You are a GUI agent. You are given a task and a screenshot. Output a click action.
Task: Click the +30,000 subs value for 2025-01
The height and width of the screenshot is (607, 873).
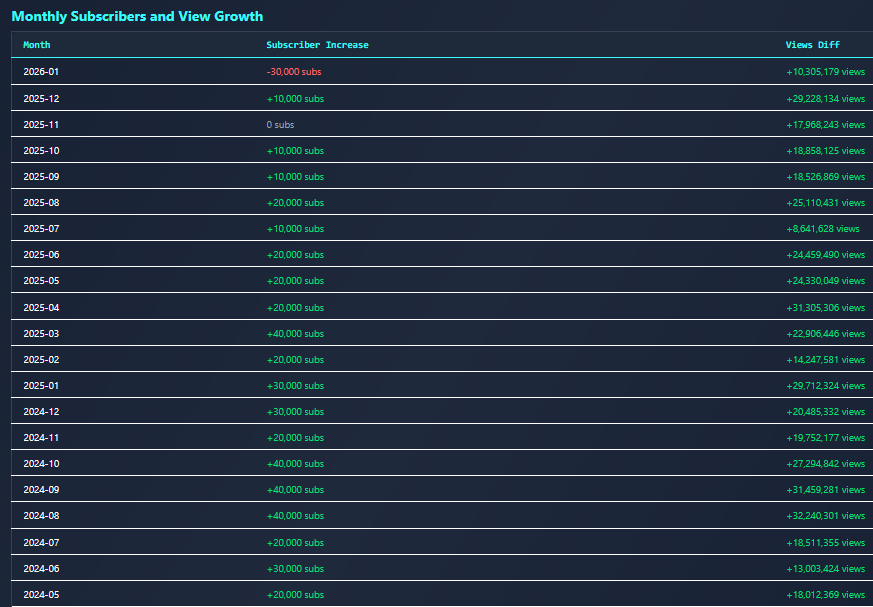pos(295,385)
